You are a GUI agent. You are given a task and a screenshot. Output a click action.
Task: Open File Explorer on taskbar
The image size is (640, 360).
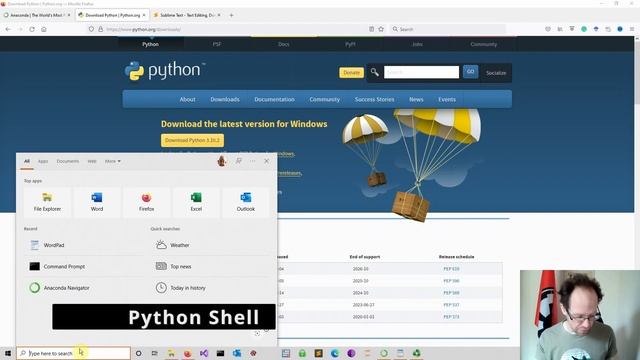click(x=171, y=353)
